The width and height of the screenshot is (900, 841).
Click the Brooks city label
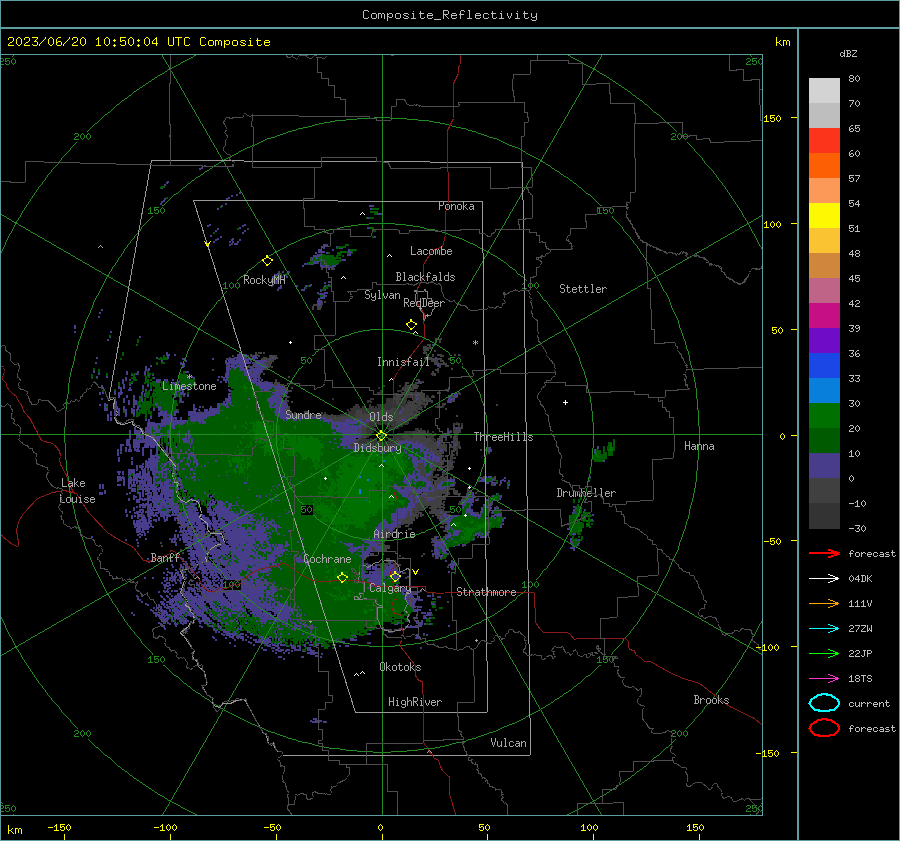(711, 700)
